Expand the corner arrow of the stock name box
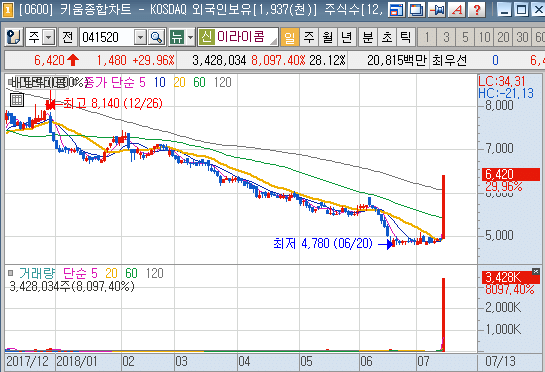 pos(274,41)
